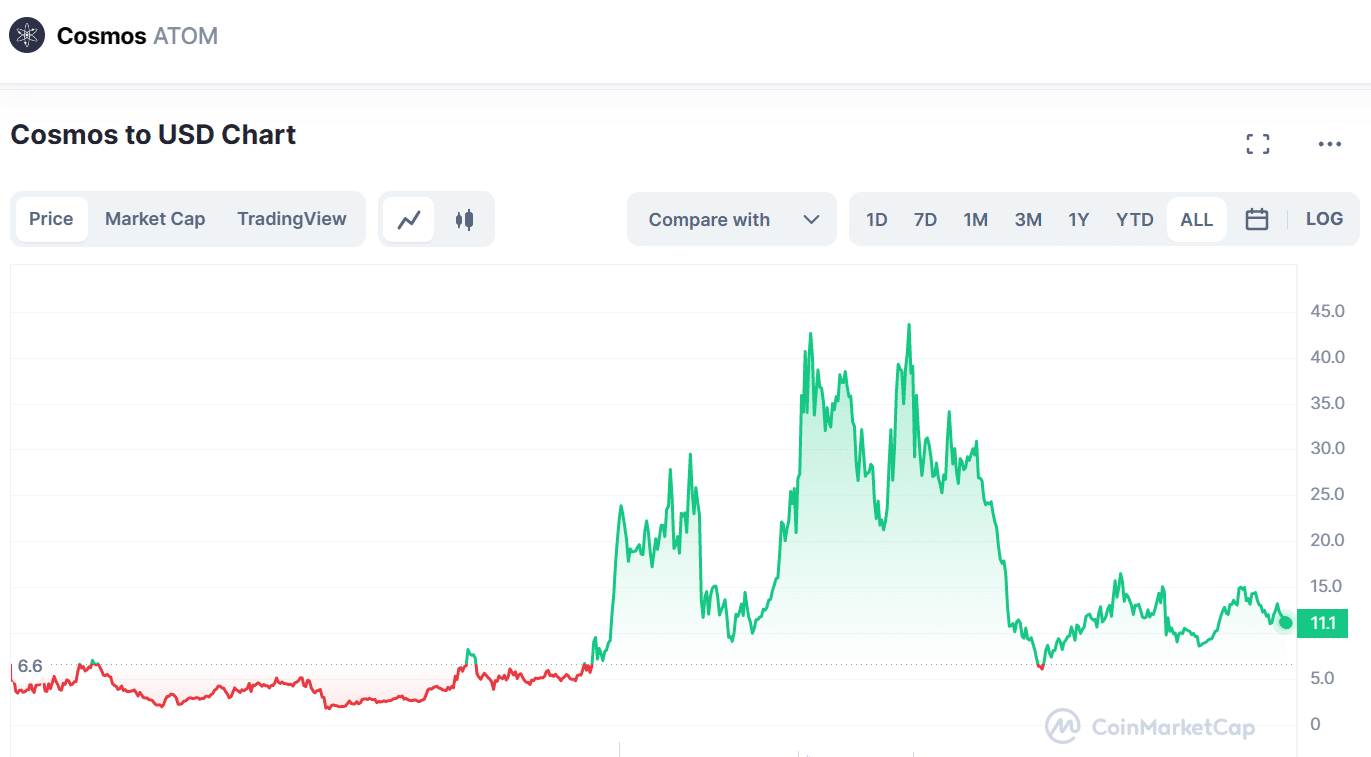Click the 25.0 axis label
Image resolution: width=1371 pixels, height=757 pixels.
point(1327,494)
